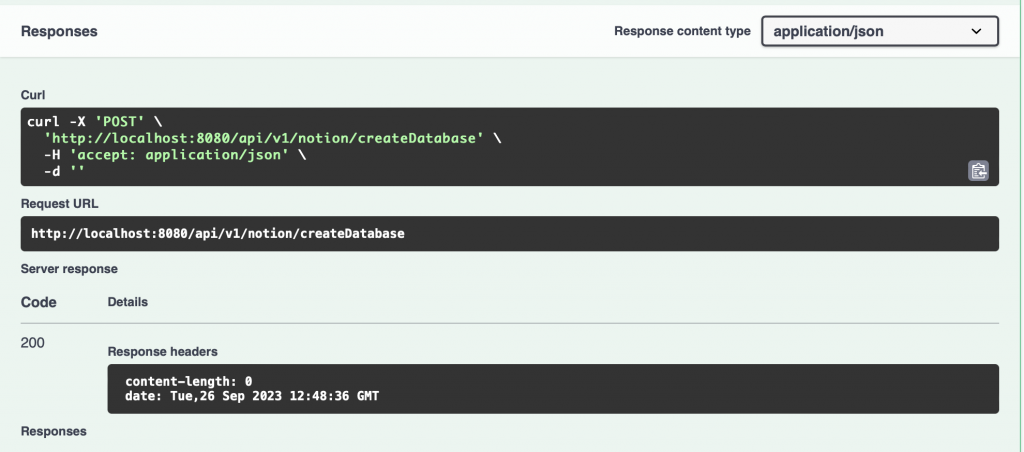Click the chevron arrow beside application/json
Image resolution: width=1024 pixels, height=452 pixels.
pos(977,32)
